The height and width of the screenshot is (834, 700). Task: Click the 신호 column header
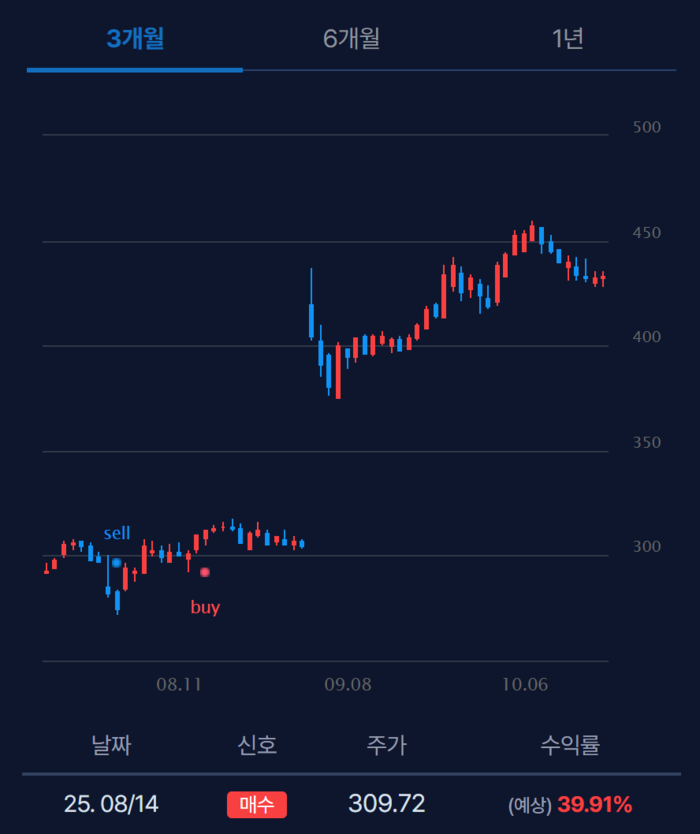257,745
